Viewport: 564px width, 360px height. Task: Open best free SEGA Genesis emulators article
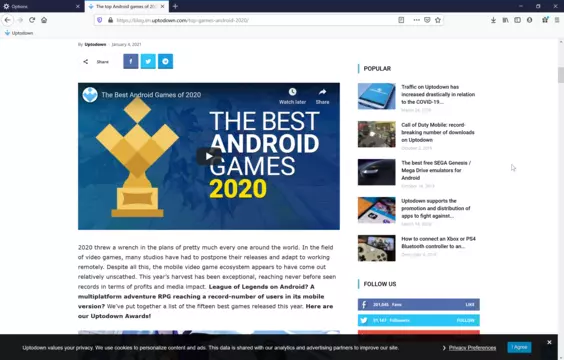(x=436, y=170)
